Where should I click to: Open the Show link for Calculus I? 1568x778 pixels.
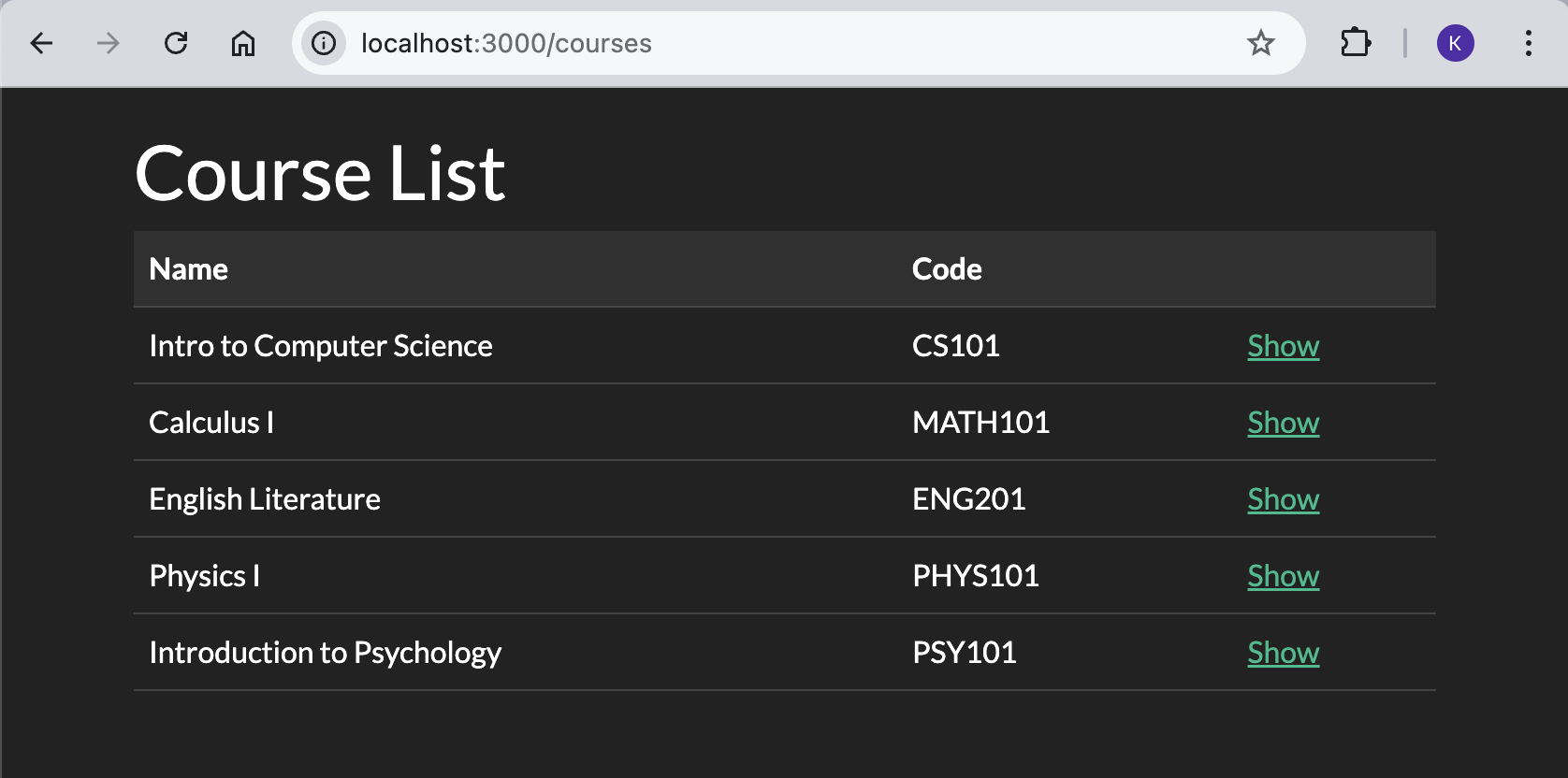pos(1283,423)
